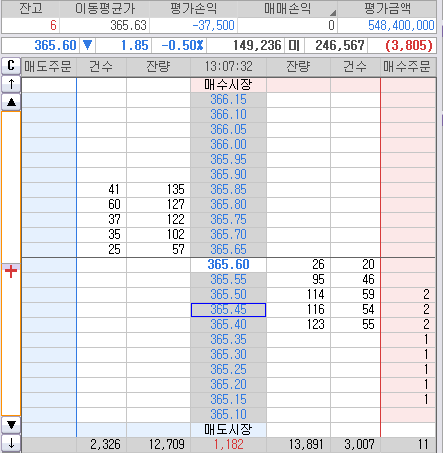
Task: Click the volume value 149,236
Action: pos(257,45)
